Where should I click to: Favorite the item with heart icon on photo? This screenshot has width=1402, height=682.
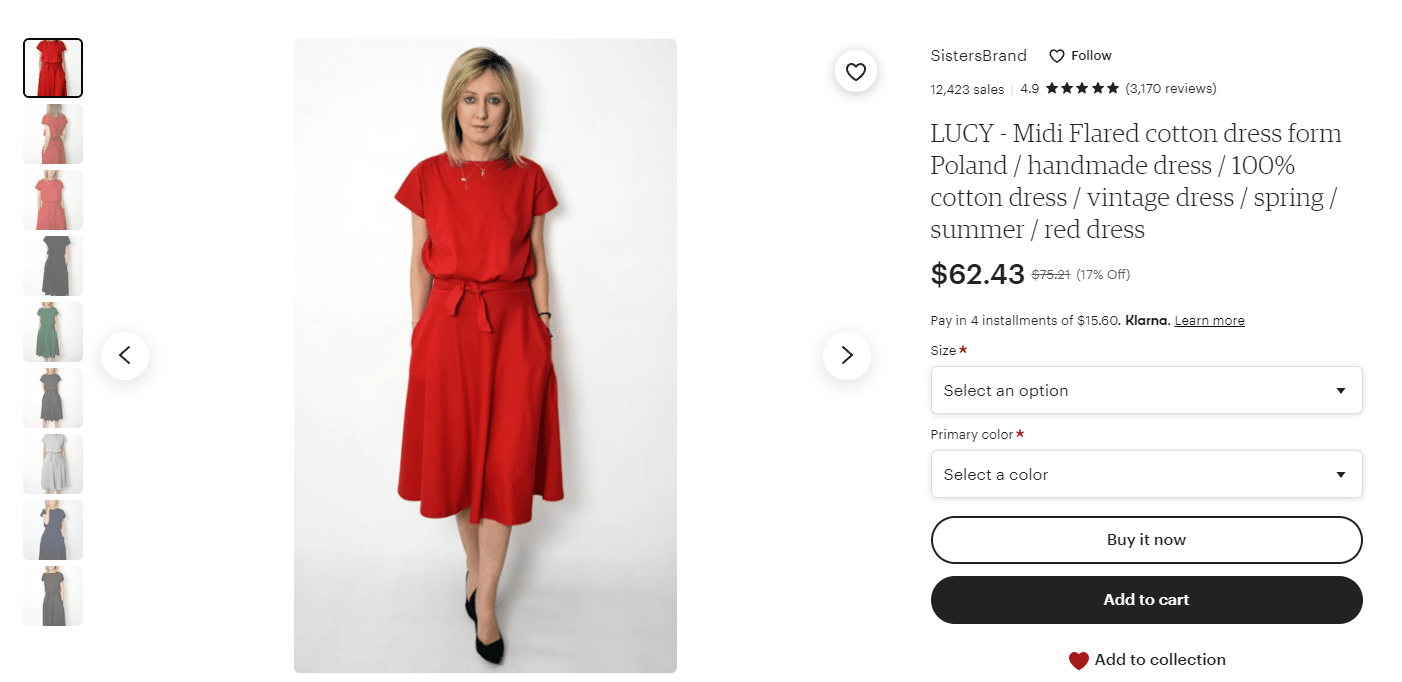[855, 72]
